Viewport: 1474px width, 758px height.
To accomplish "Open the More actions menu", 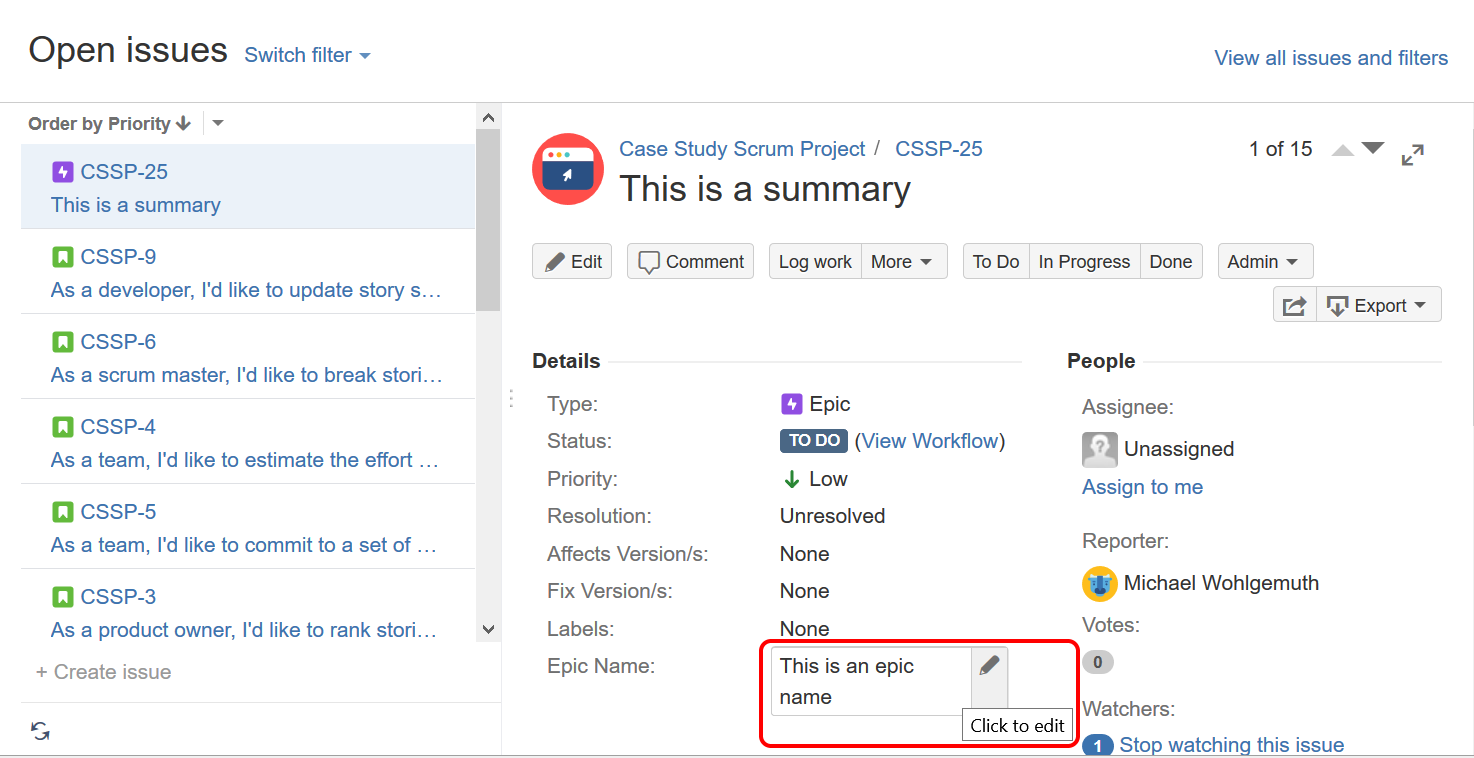I will (903, 261).
